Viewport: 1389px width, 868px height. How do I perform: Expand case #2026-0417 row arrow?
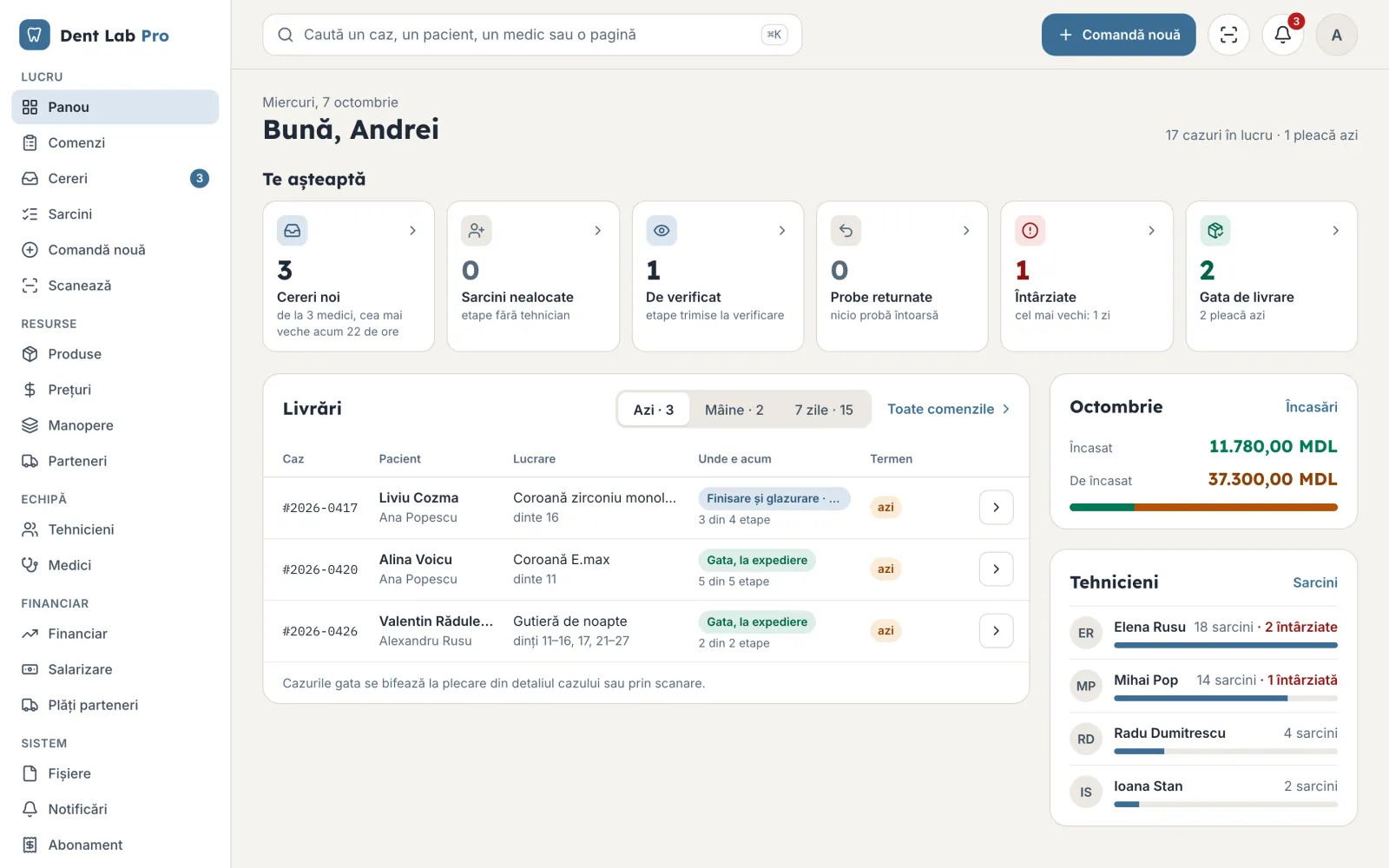[x=996, y=507]
